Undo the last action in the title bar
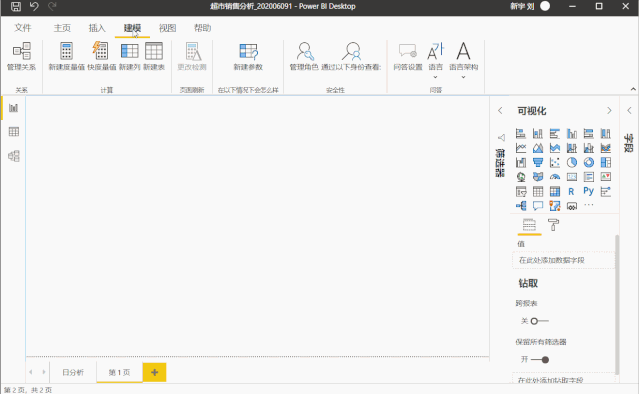The image size is (639, 394). tap(34, 6)
